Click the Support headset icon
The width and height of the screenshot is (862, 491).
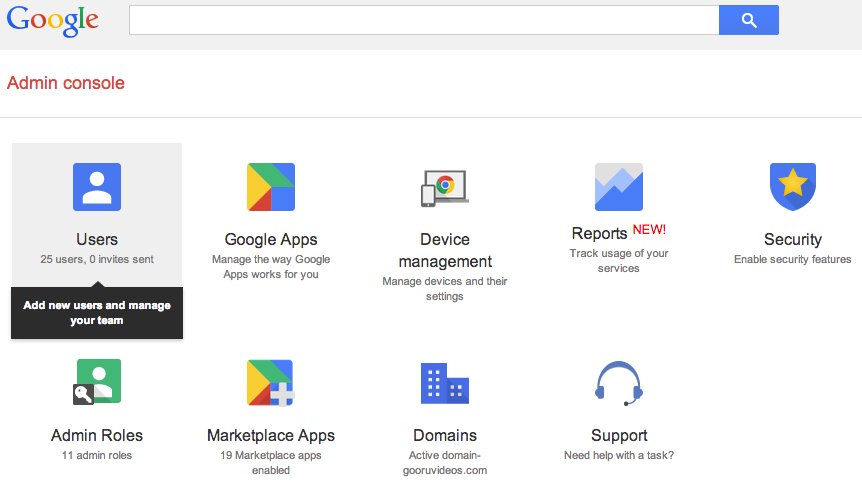[x=618, y=382]
